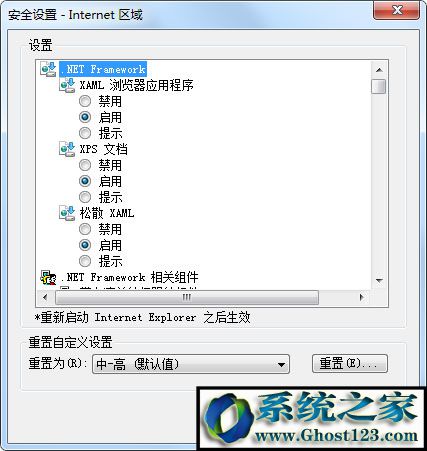This screenshot has width=427, height=451.
Task: Click the XPS 文档 setting icon
Action: (67, 149)
